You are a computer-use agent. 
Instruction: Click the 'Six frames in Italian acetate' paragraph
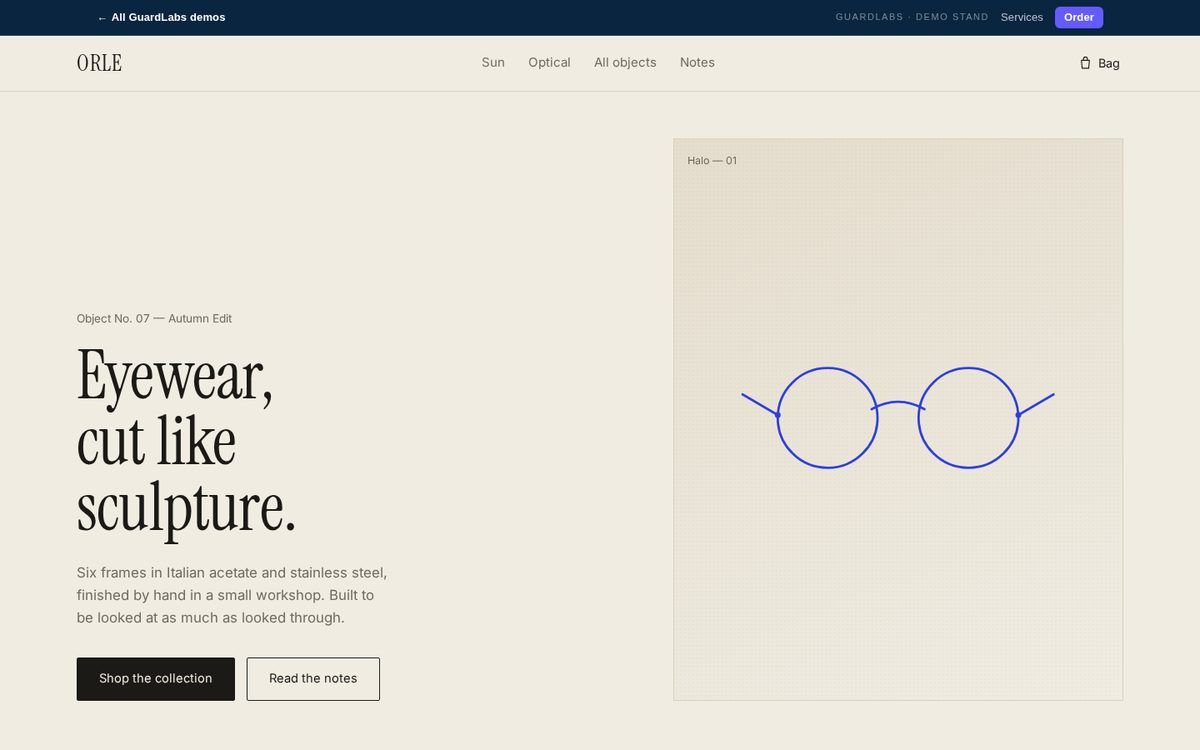pos(232,595)
